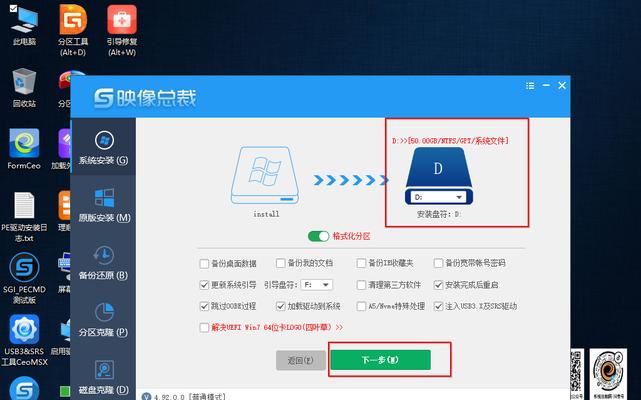Click the green 下一步 next button

coord(381,360)
